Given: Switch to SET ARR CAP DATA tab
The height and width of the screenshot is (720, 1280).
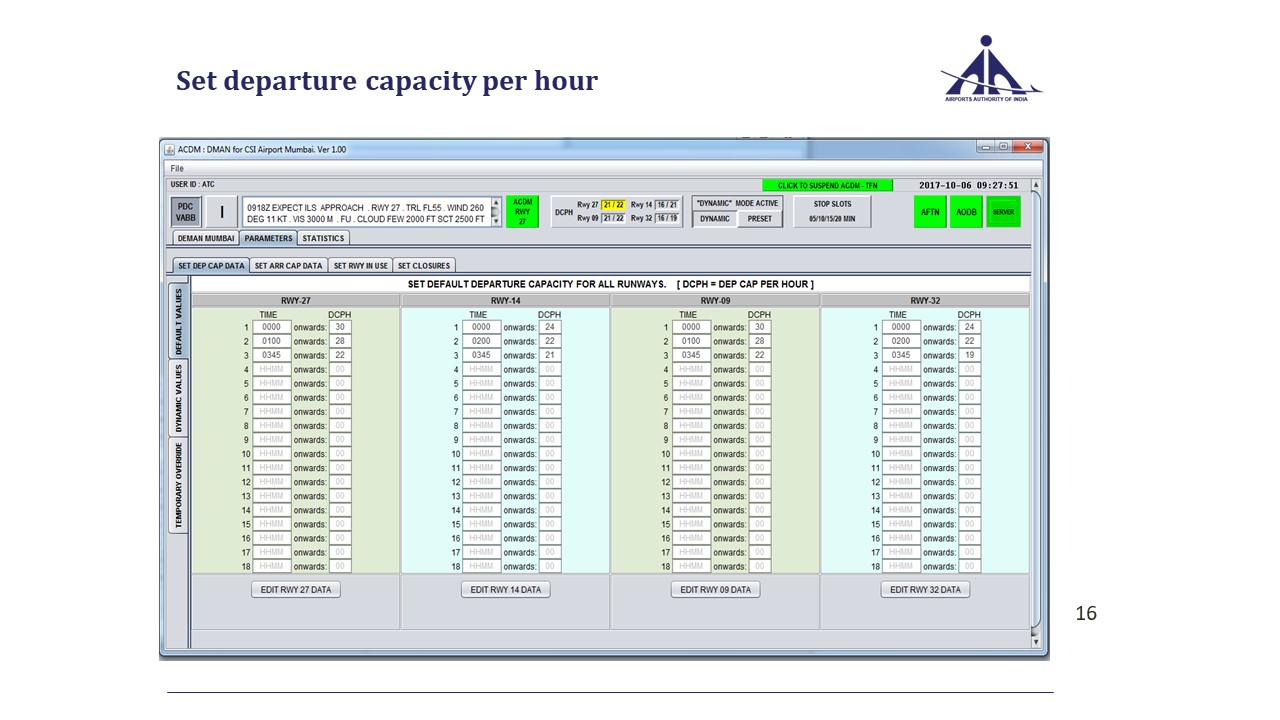Looking at the screenshot, I should 288,265.
